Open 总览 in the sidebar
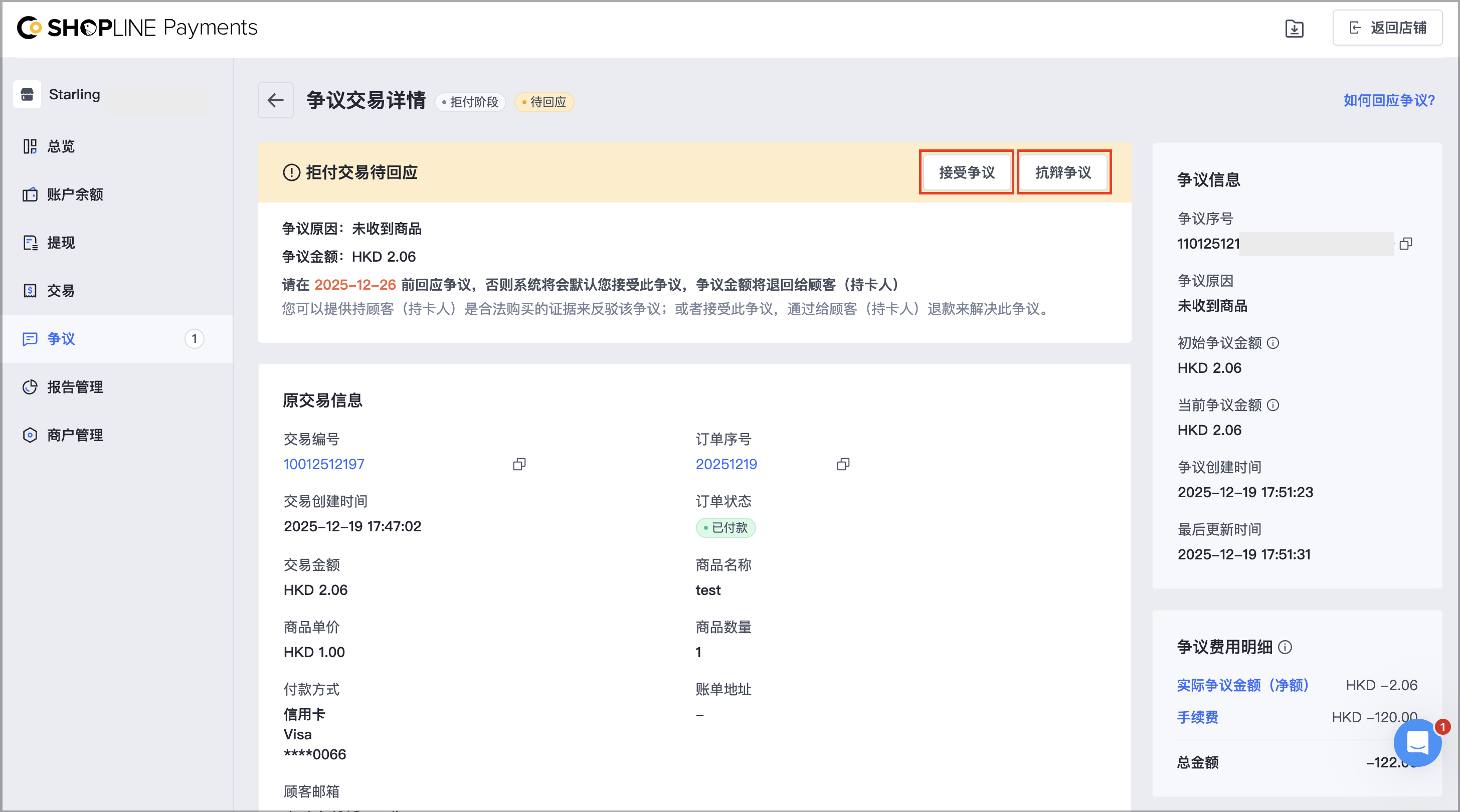The height and width of the screenshot is (812, 1460). pos(117,146)
